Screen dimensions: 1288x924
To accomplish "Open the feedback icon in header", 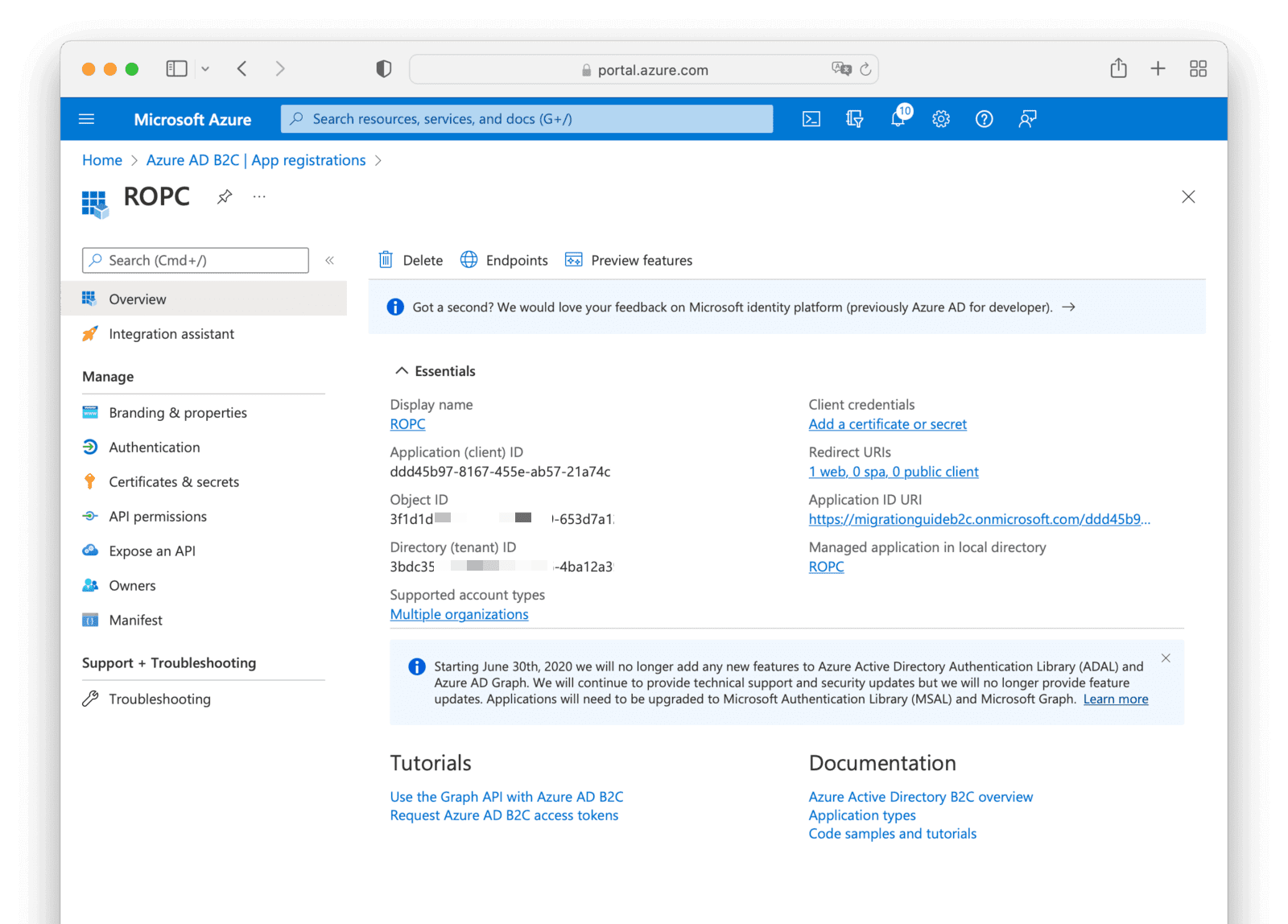I will pos(1027,119).
